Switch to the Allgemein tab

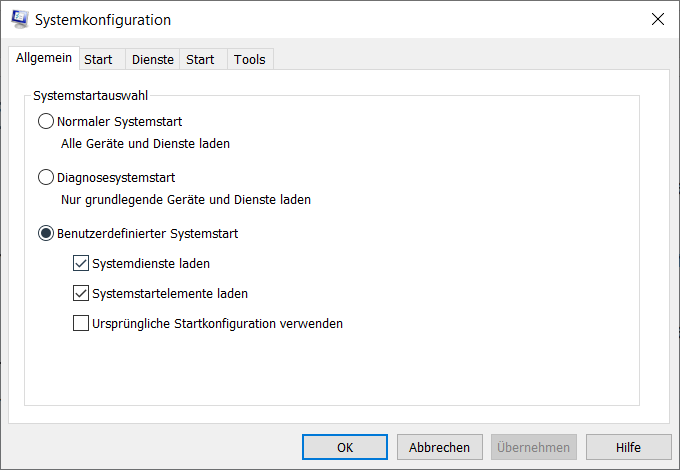pos(44,58)
